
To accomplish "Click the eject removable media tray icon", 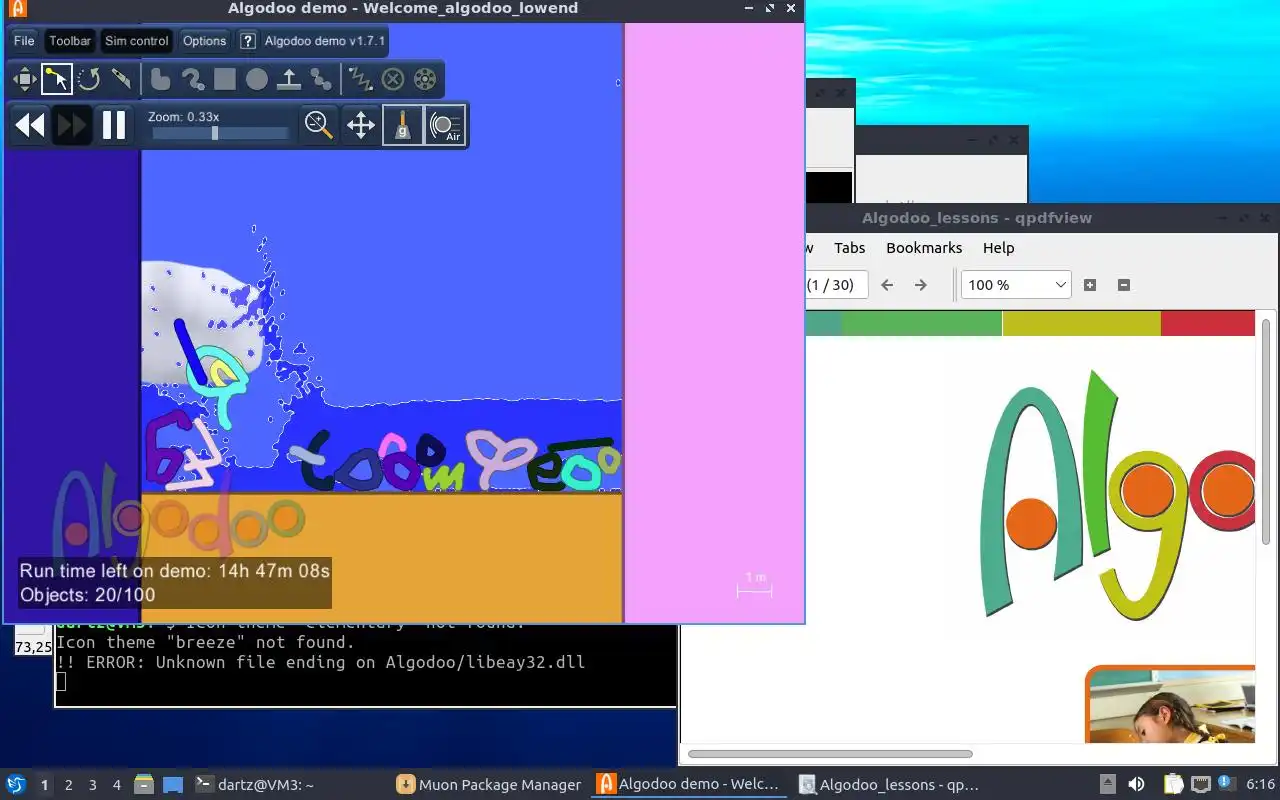I will (x=1108, y=784).
